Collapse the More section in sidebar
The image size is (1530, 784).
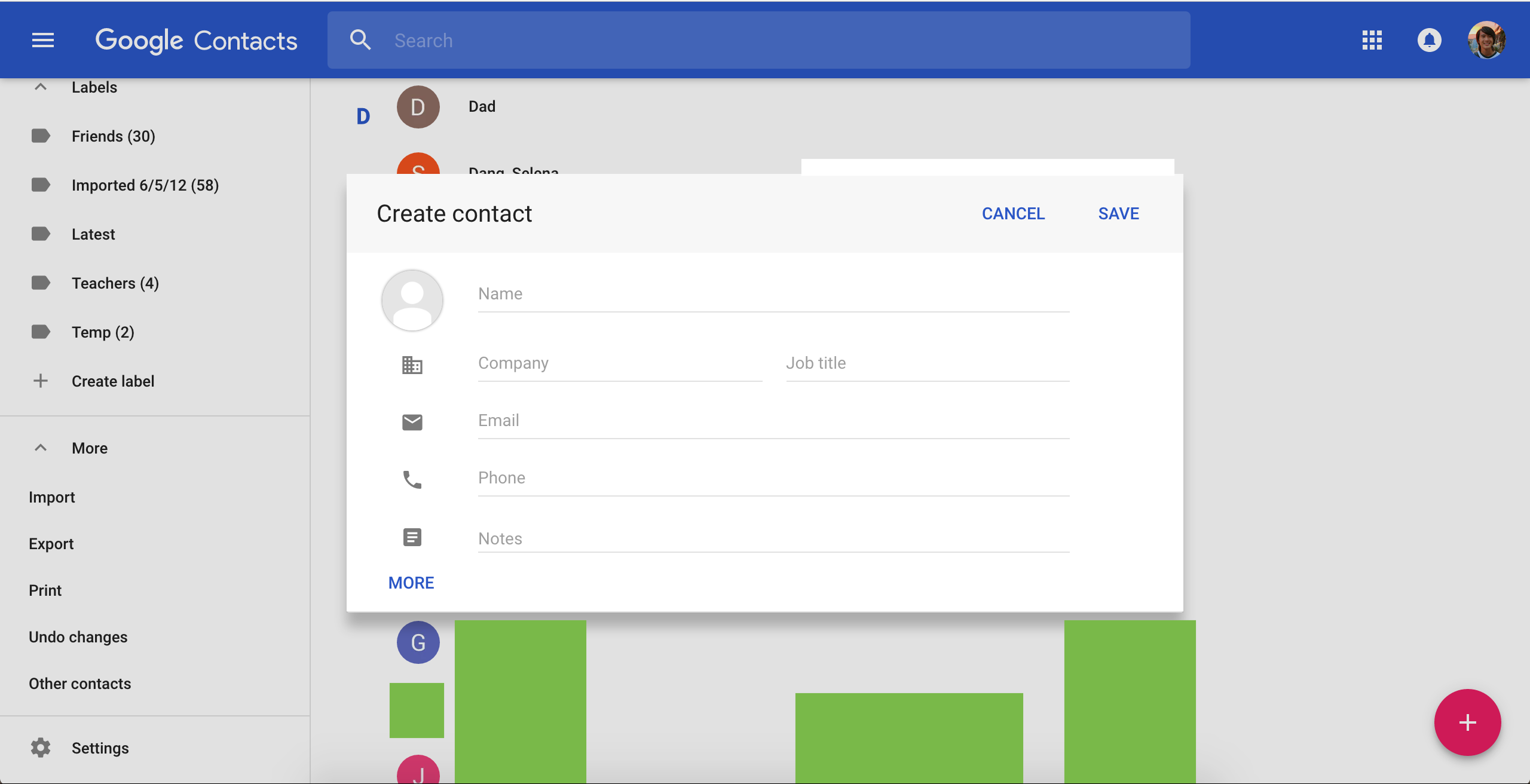tap(40, 448)
